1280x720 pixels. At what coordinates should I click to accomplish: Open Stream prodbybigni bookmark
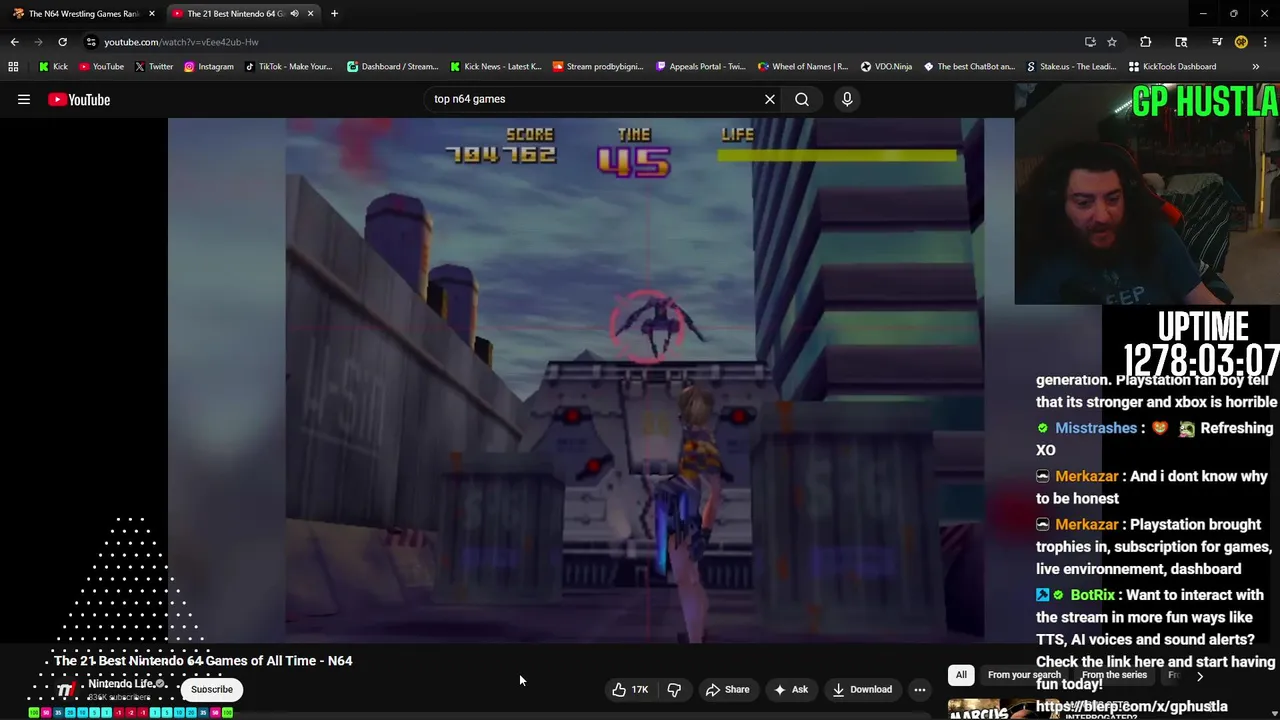pos(597,67)
